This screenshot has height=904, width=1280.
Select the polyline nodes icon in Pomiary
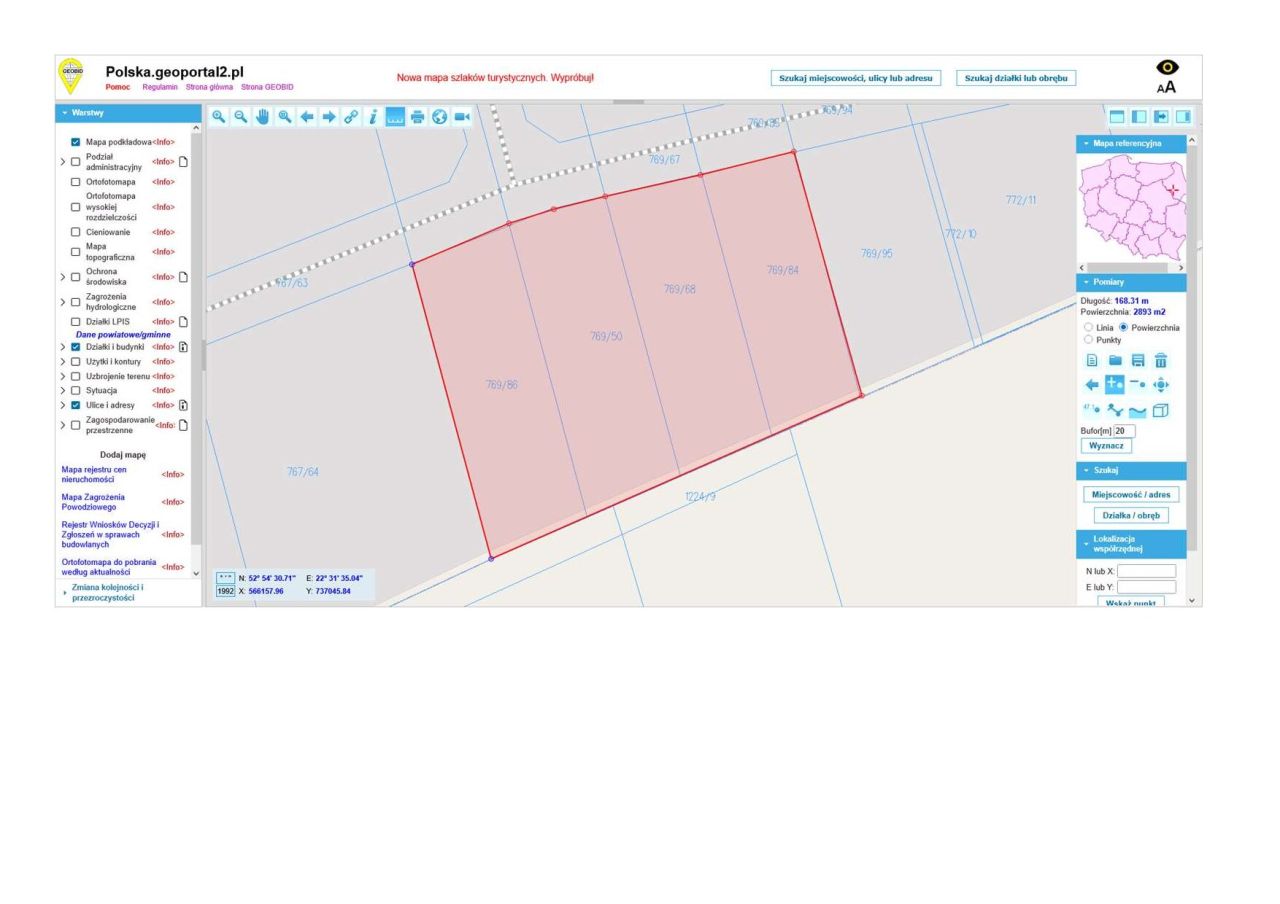click(1114, 410)
